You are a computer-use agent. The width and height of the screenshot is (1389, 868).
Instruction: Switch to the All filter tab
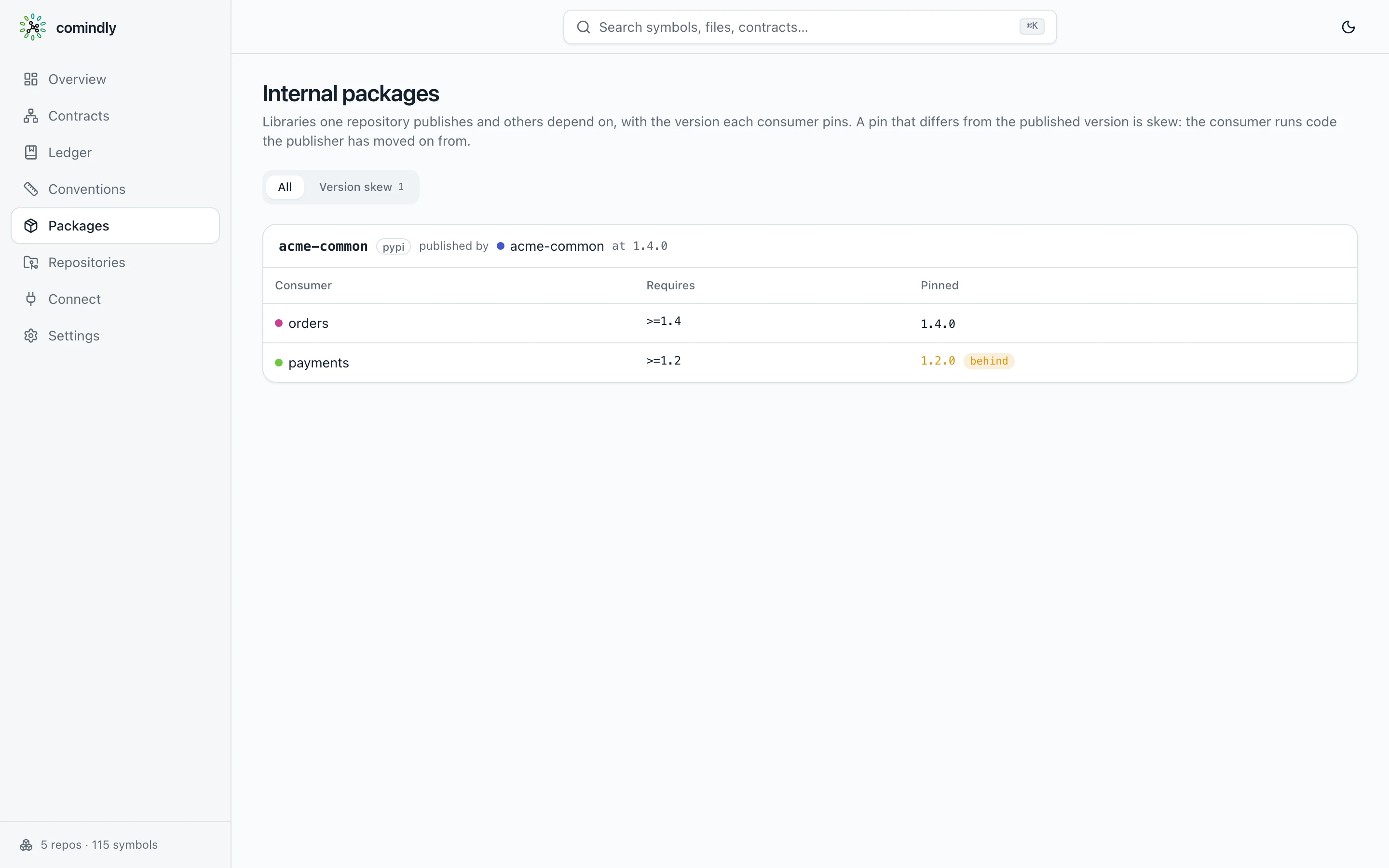[285, 187]
